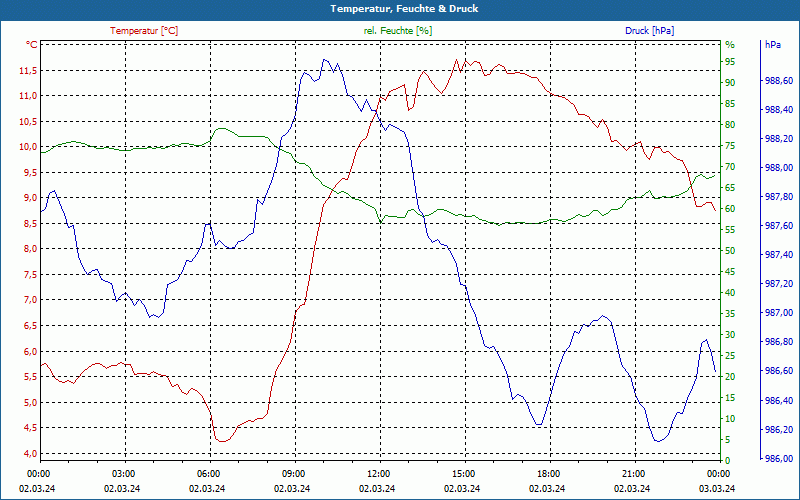Pick the '6,5' temperature axis tick
Image resolution: width=800 pixels, height=500 pixels.
[x=30, y=326]
